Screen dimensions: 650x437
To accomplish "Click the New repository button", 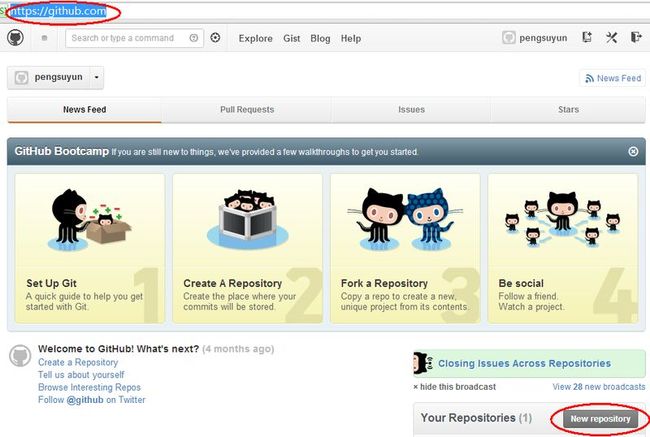I will (x=600, y=419).
